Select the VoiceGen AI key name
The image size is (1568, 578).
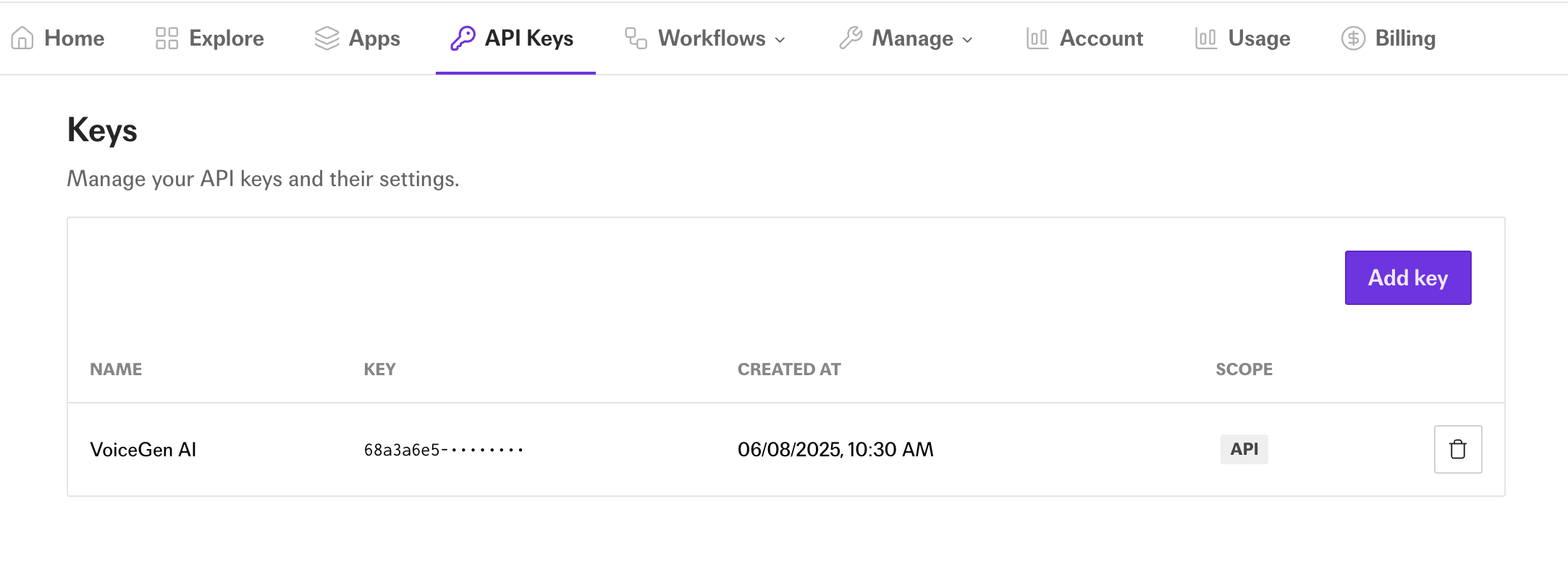pyautogui.click(x=143, y=450)
